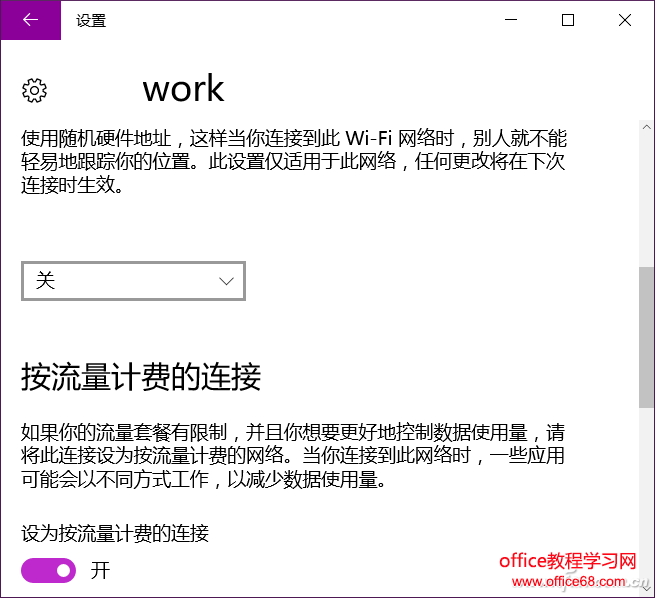Turn off the 设为按流量计费的连接 toggle

pos(48,570)
